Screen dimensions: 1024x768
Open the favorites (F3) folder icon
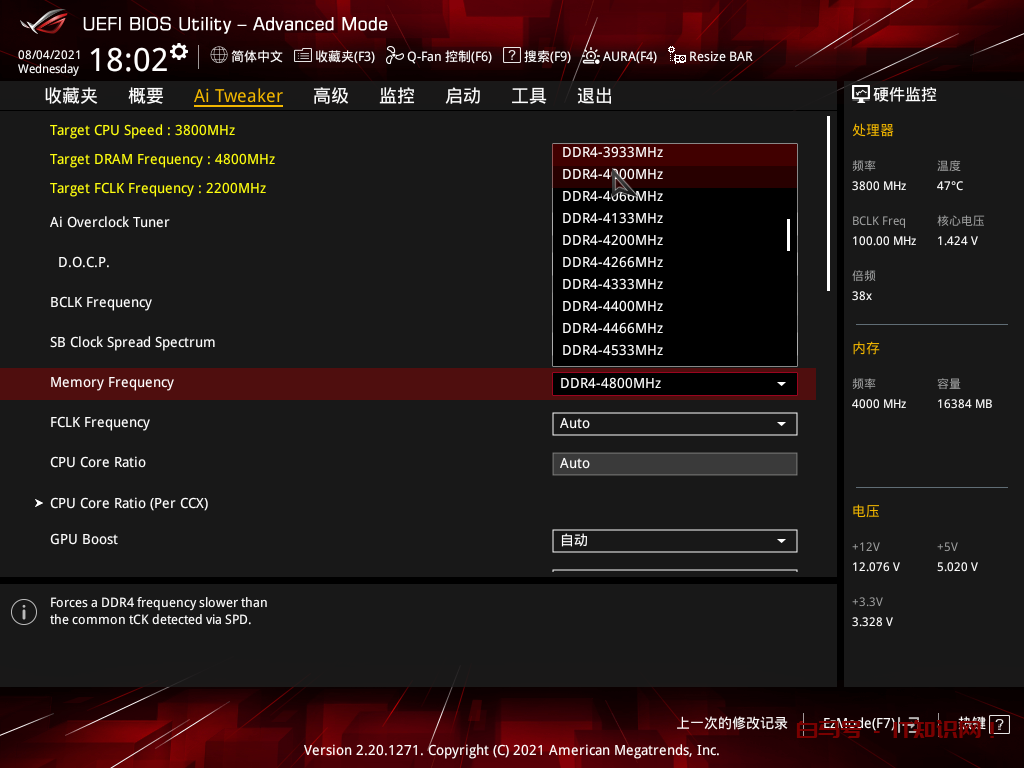click(303, 56)
